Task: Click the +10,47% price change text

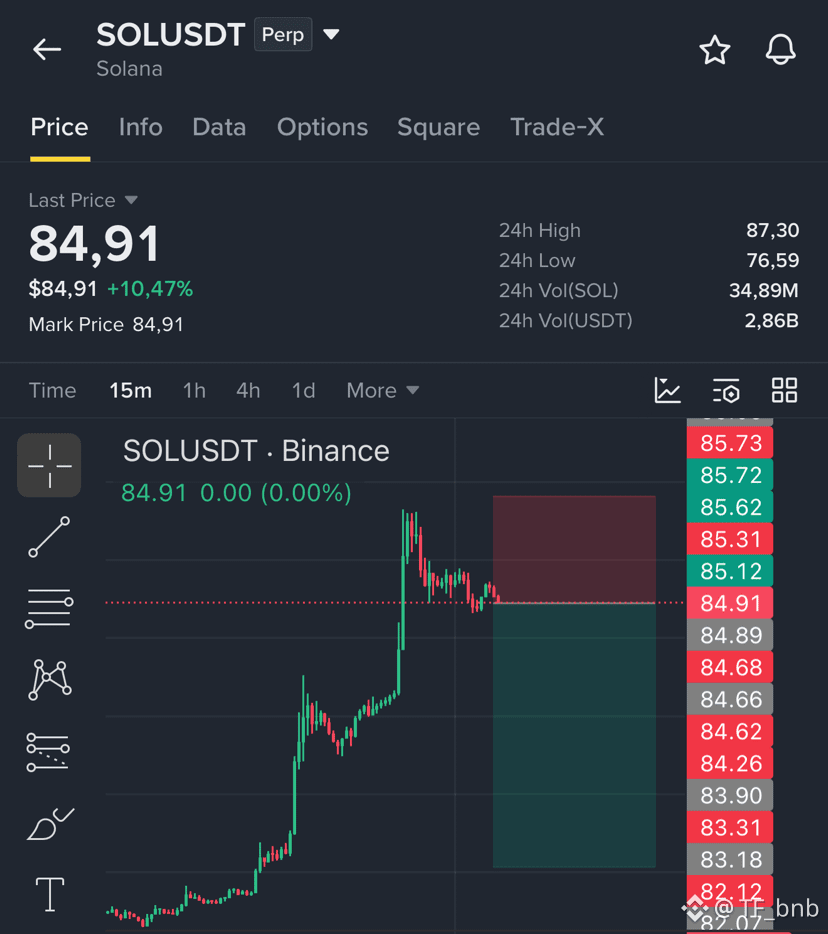Action: coord(150,289)
